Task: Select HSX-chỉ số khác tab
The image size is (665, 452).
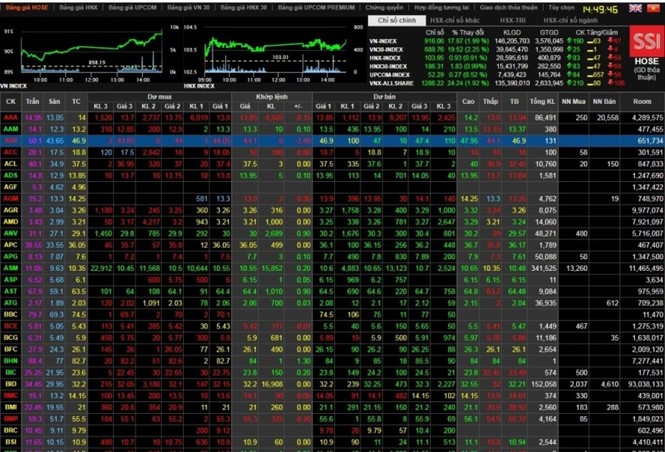Action: tap(455, 20)
